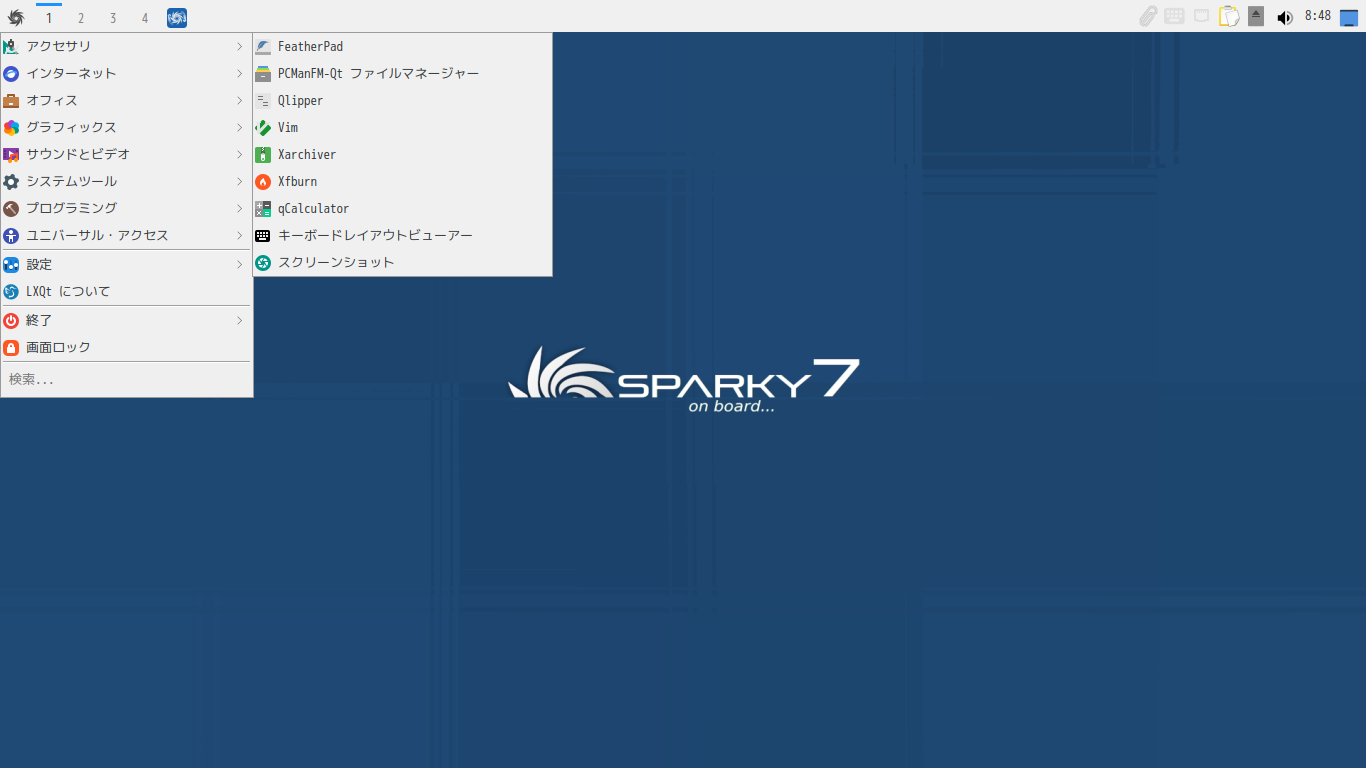Click the green Xarchiver icon
The width and height of the screenshot is (1366, 768).
click(x=263, y=155)
